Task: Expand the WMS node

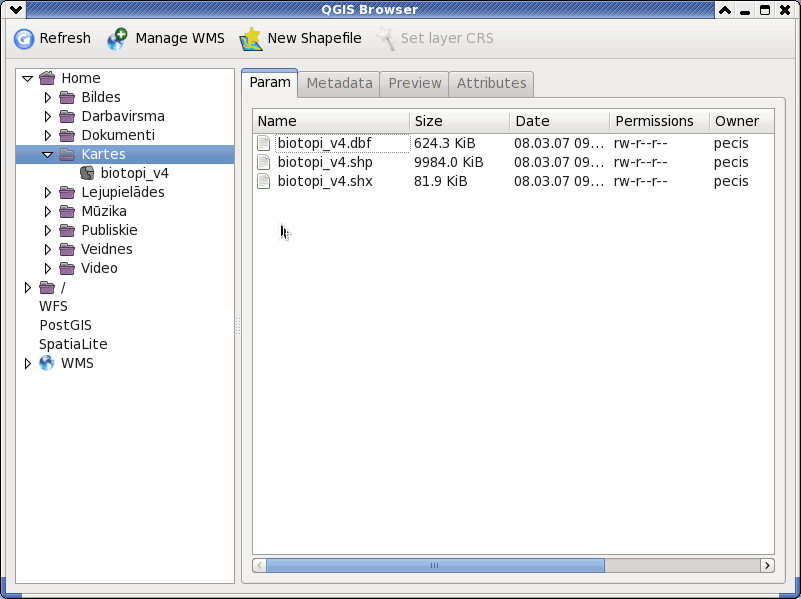Action: tap(28, 363)
